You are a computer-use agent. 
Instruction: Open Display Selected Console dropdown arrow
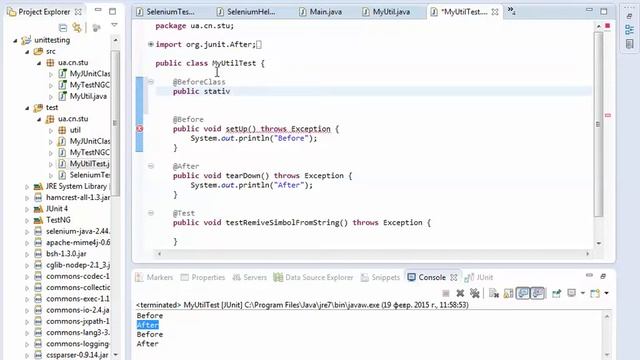tap(582, 293)
